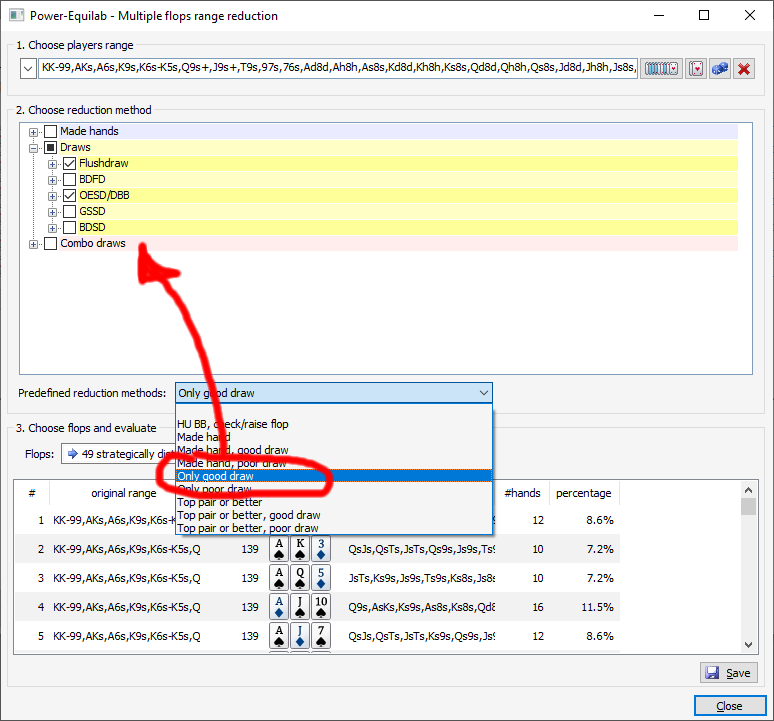Enable the BDFD checkbox

coord(70,179)
